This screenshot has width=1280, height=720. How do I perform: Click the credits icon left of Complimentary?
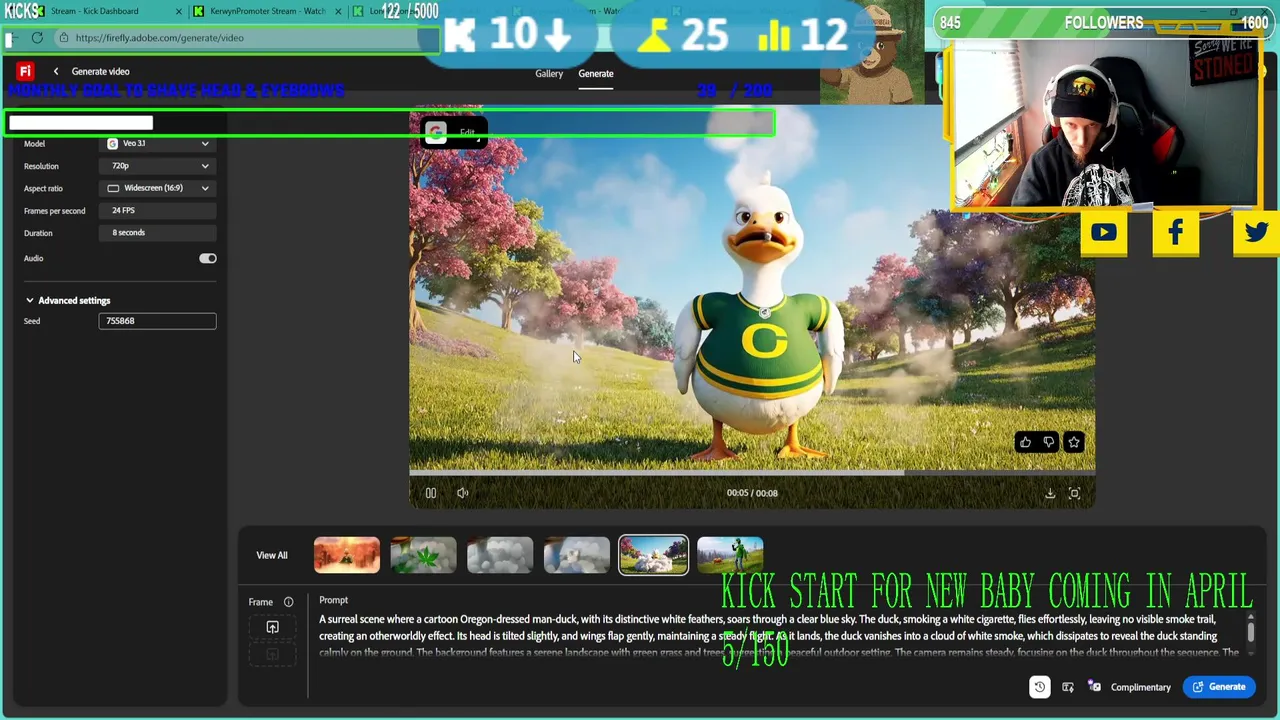point(1095,687)
